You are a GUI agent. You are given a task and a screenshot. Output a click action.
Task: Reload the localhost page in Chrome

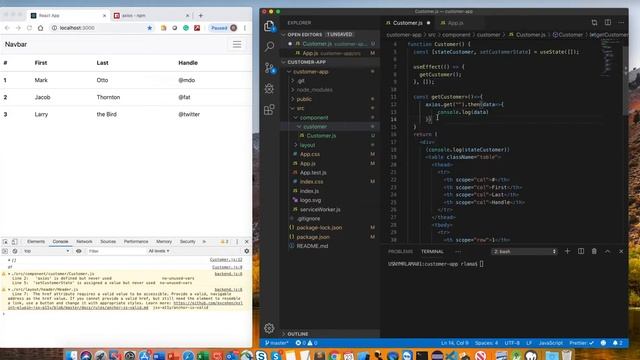tap(29, 28)
